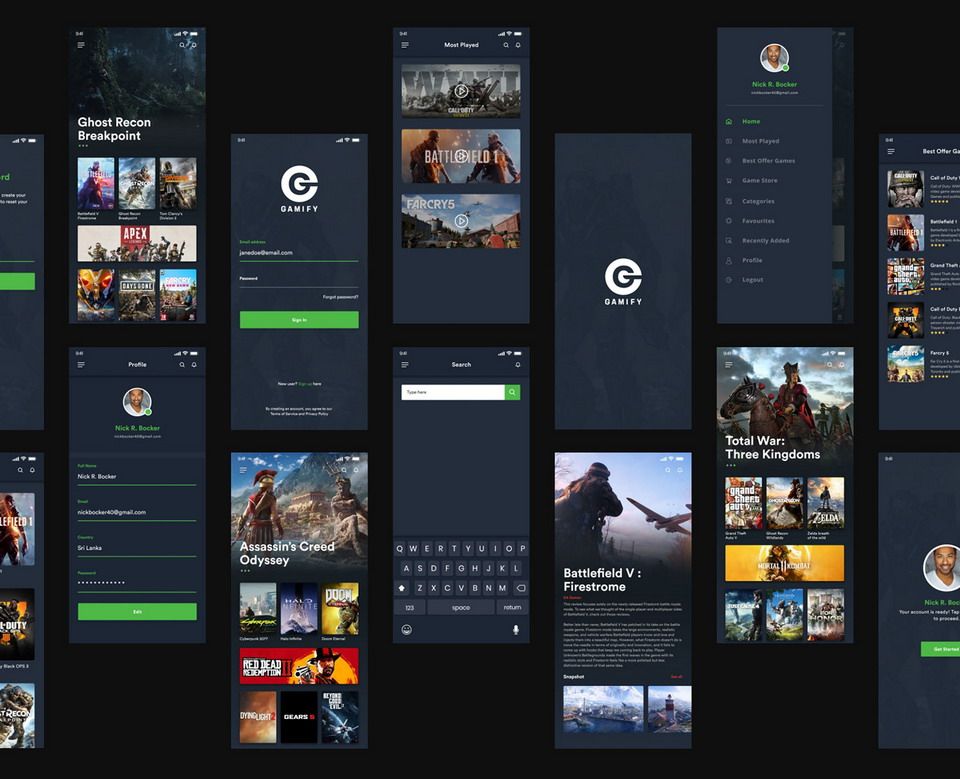Click Logout icon in side drawer

[729, 280]
